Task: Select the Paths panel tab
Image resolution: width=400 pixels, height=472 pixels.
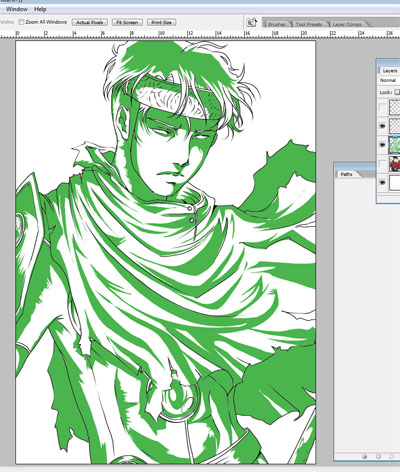Action: (x=346, y=174)
